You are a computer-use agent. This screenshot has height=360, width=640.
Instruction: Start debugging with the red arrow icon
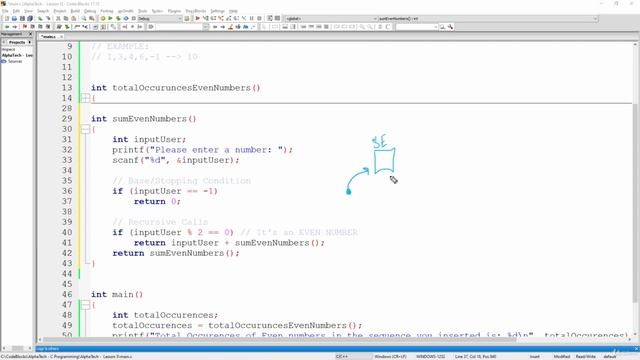[x=198, y=18]
